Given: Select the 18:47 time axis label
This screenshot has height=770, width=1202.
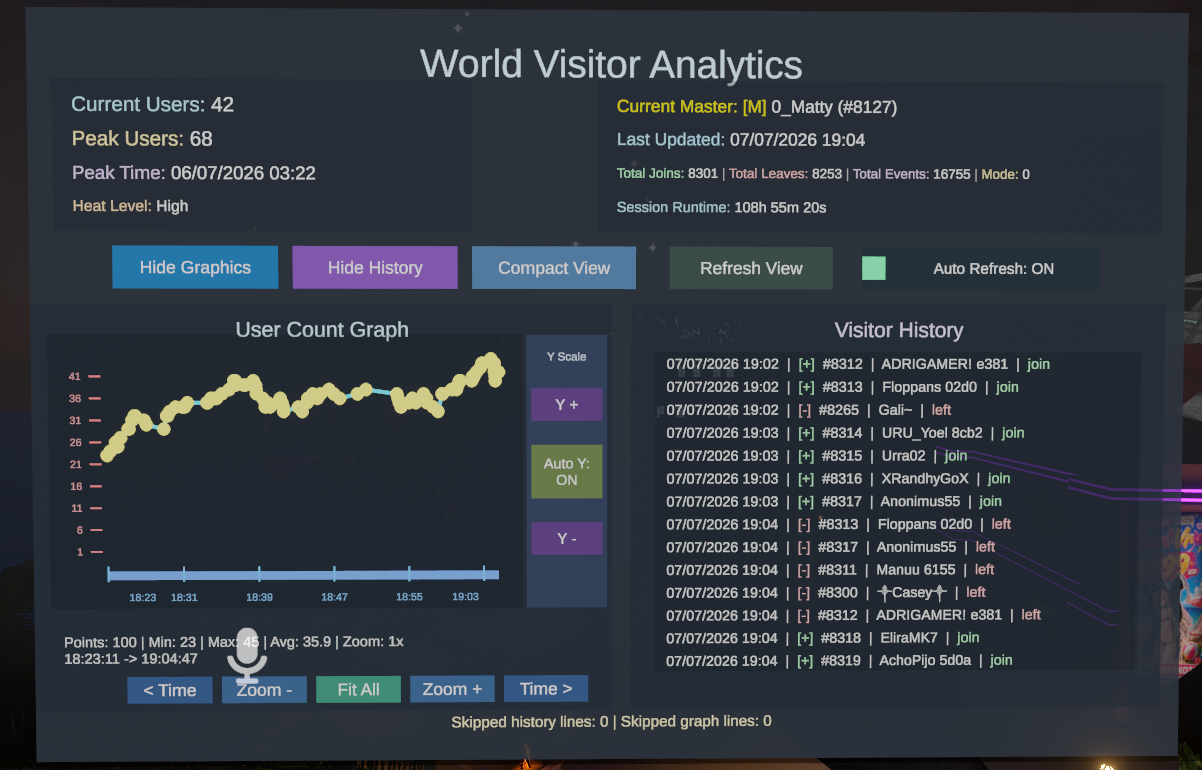Looking at the screenshot, I should coord(334,597).
